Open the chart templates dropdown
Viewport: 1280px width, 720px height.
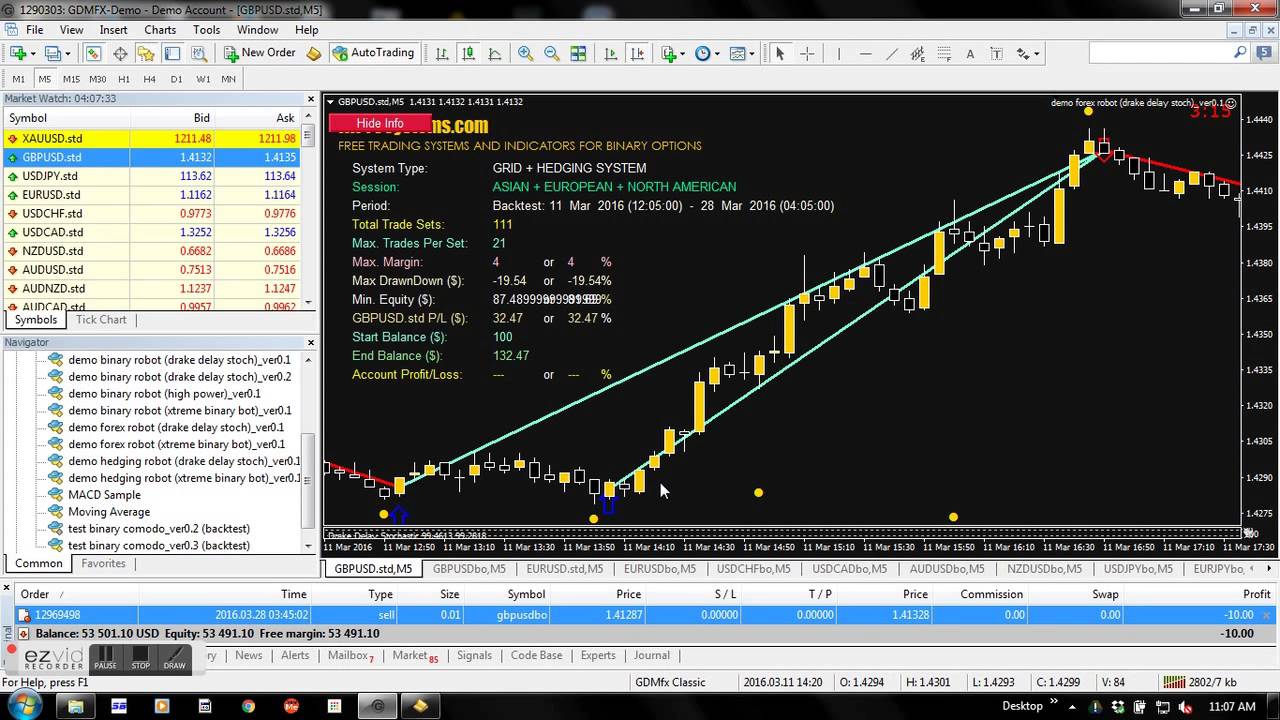[743, 53]
